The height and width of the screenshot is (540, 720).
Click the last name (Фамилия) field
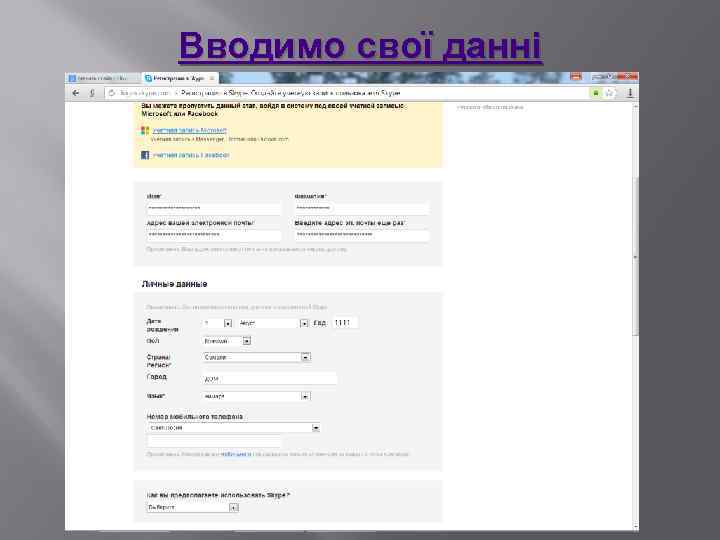pyautogui.click(x=362, y=208)
